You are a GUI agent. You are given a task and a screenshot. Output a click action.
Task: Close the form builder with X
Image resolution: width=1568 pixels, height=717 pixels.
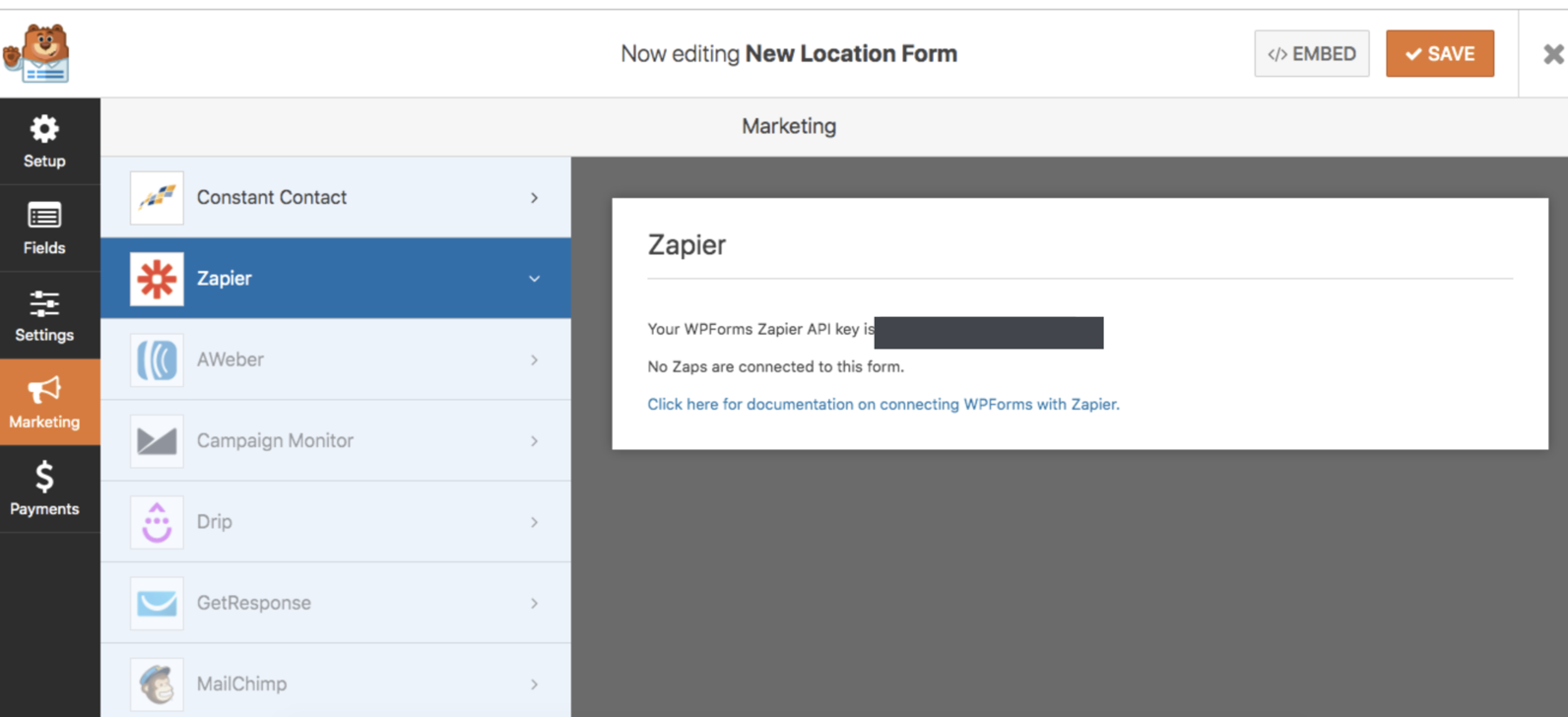pyautogui.click(x=1553, y=54)
